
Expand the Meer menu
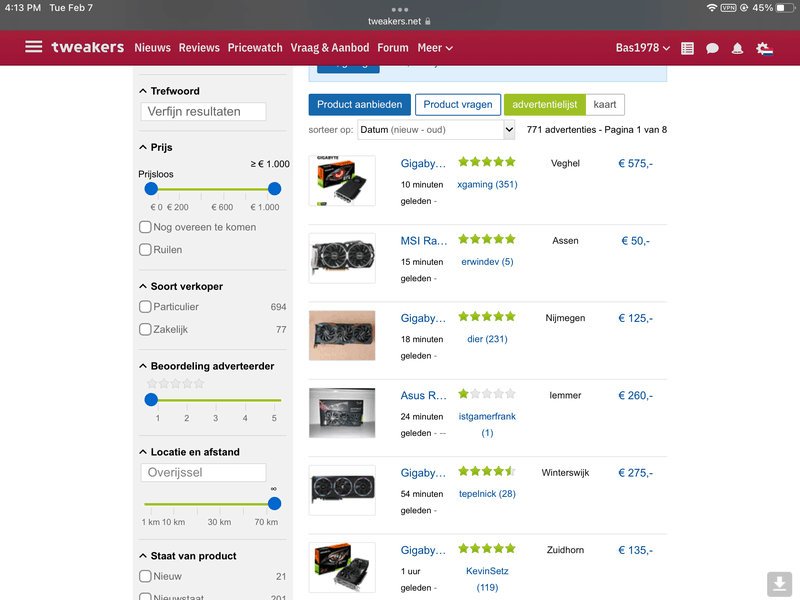(435, 48)
